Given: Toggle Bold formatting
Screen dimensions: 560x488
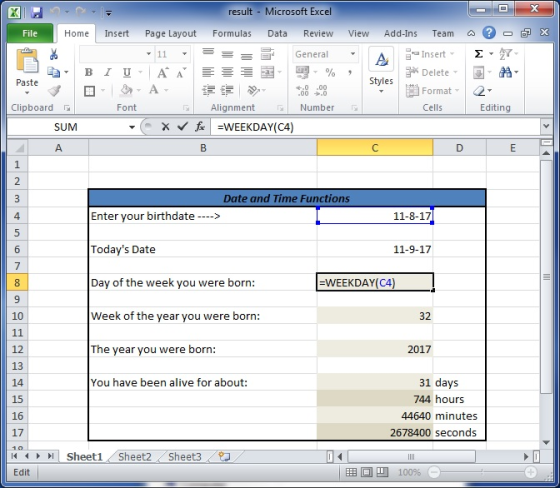Looking at the screenshot, I should [x=89, y=73].
